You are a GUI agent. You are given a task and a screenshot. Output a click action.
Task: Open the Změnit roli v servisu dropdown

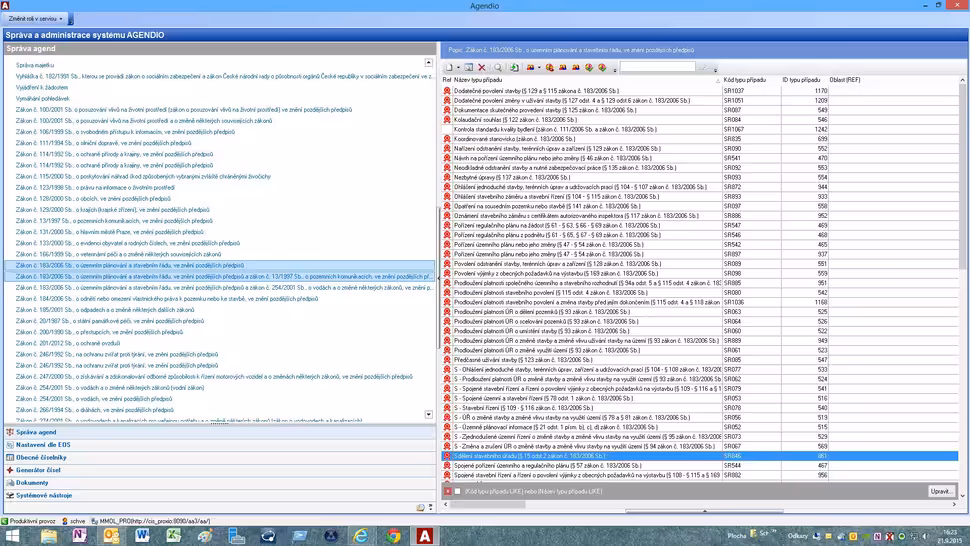tap(36, 19)
